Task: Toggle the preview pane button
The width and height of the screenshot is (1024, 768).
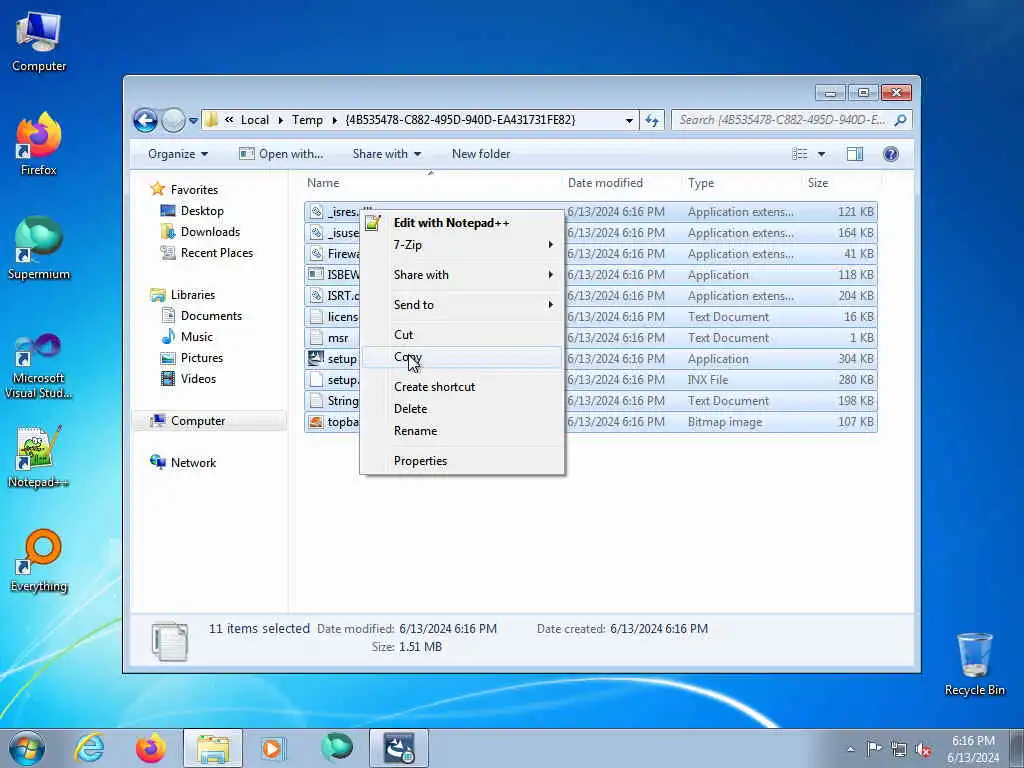Action: (855, 154)
